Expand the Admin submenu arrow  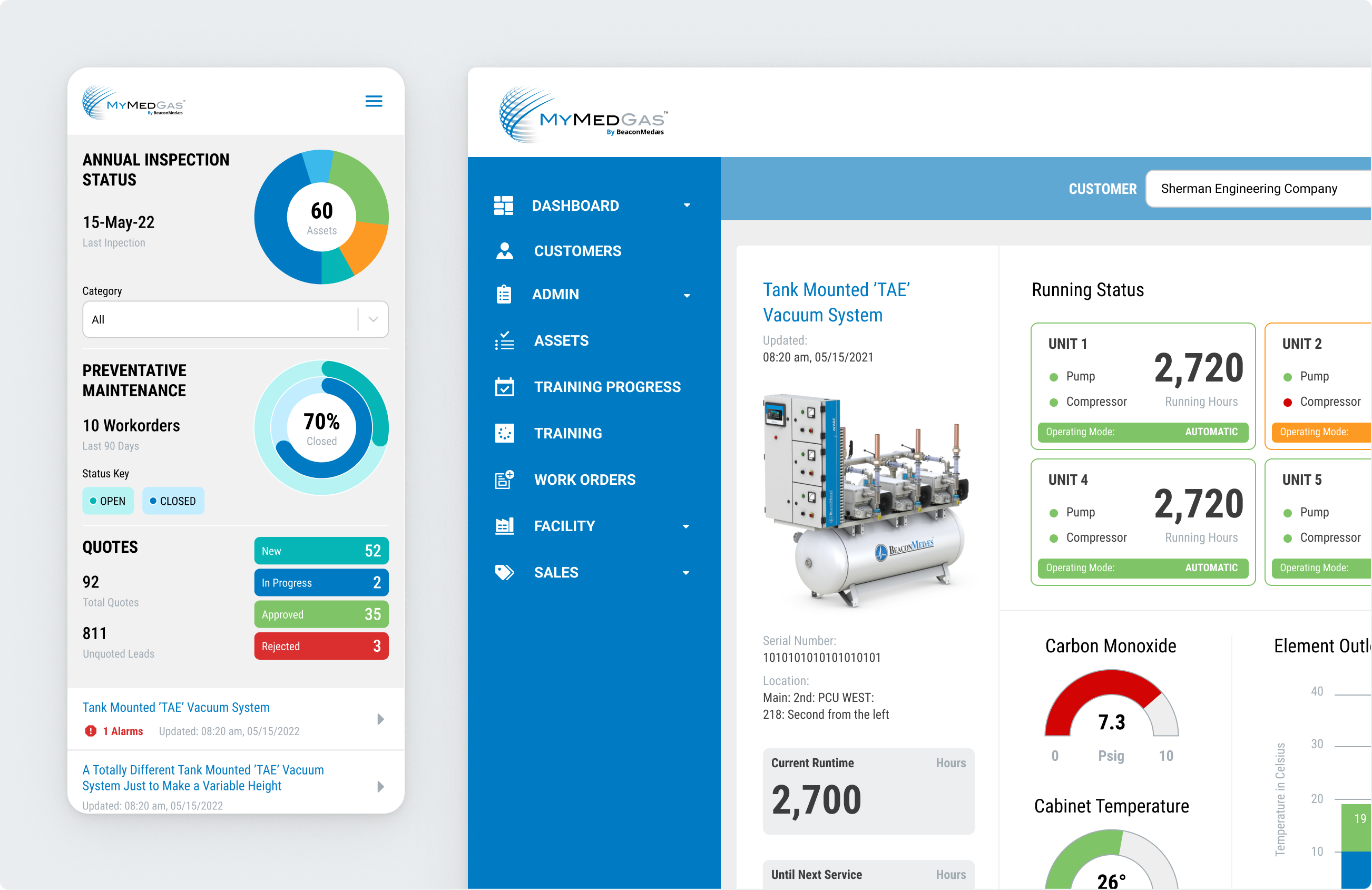point(687,295)
